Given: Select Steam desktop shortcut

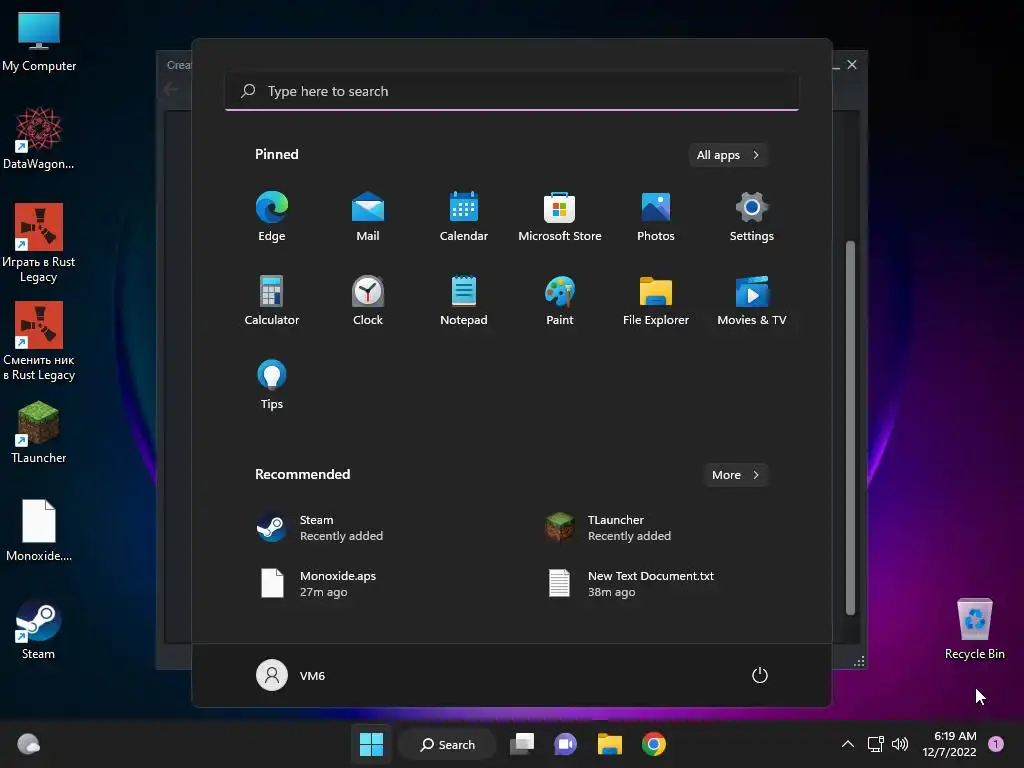Looking at the screenshot, I should point(39,630).
